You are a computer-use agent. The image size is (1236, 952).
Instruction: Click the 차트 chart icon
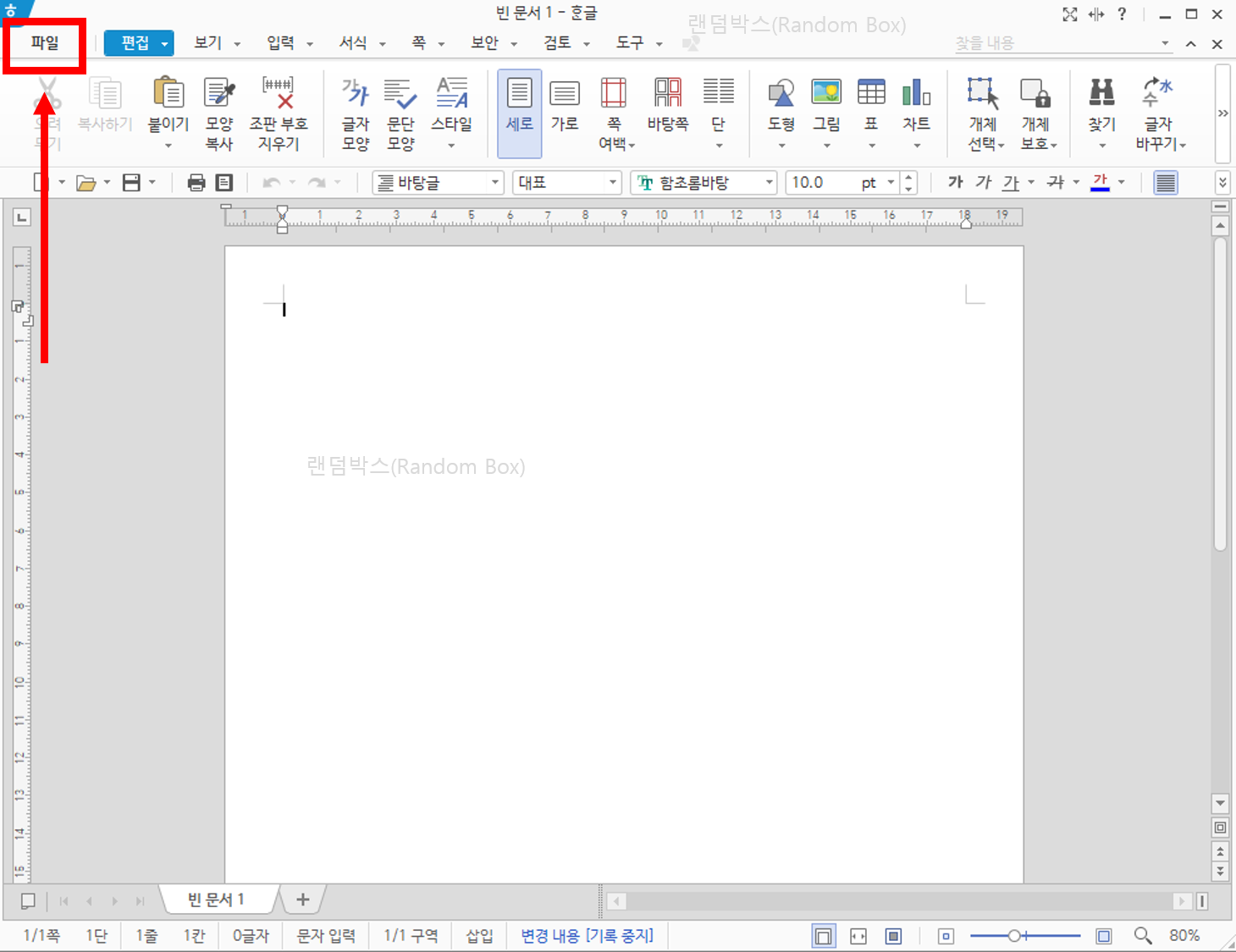click(x=916, y=92)
